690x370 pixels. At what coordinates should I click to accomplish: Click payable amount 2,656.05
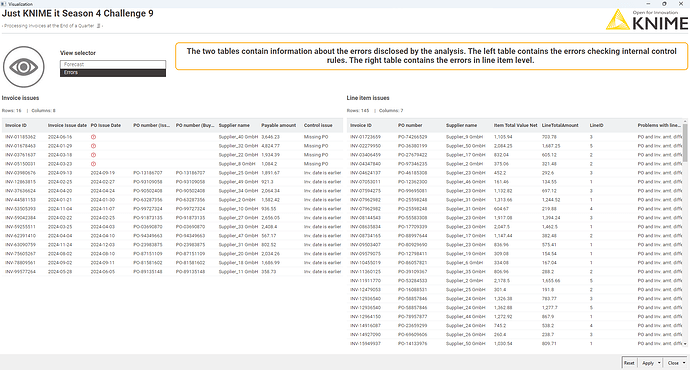pyautogui.click(x=271, y=218)
